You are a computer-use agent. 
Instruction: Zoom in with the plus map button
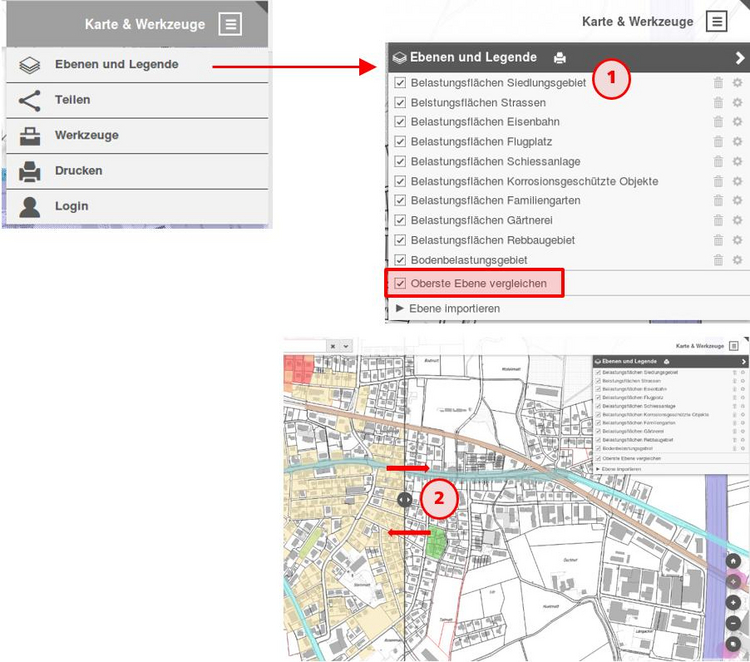tap(733, 602)
